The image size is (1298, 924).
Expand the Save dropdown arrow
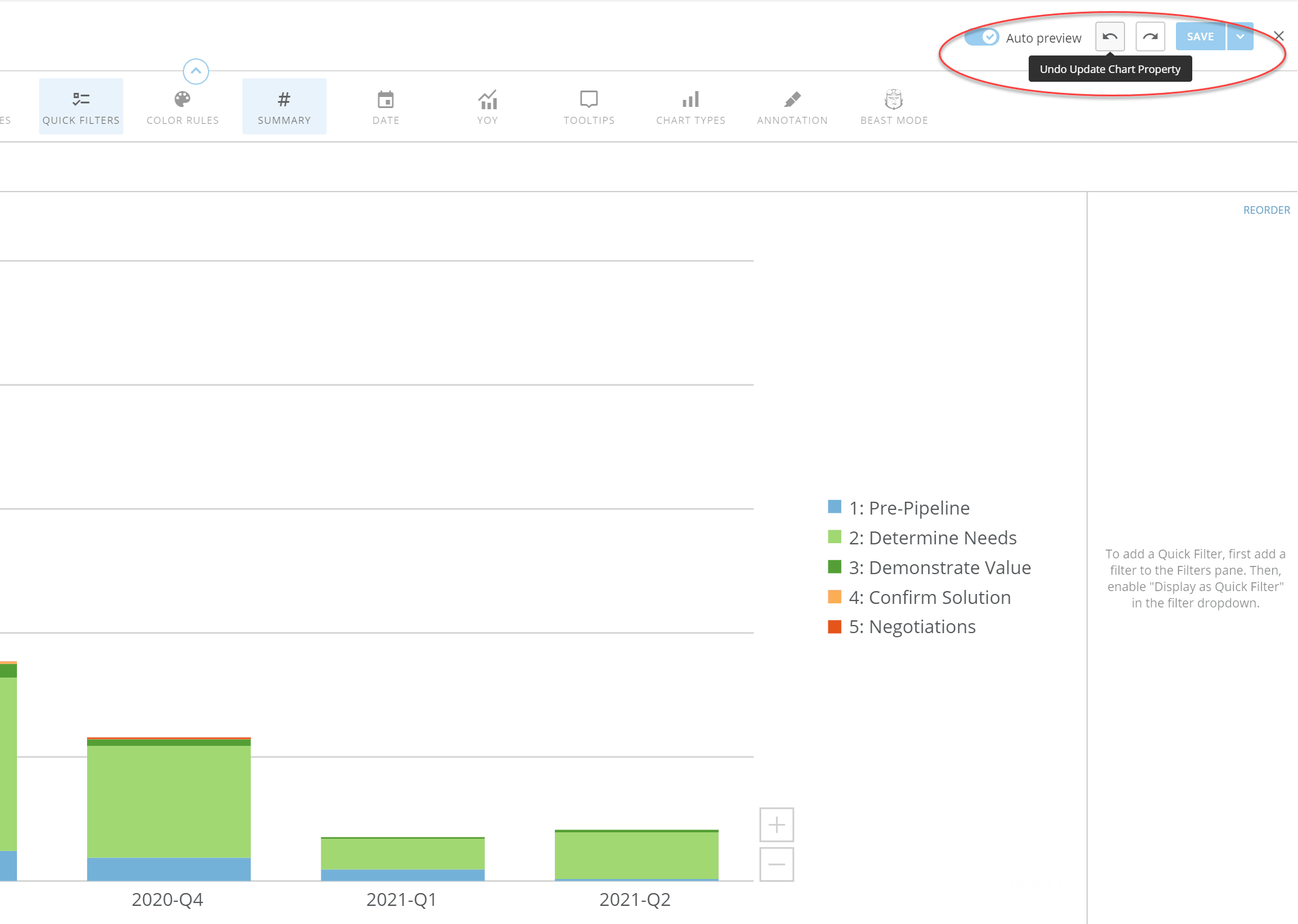tap(1240, 37)
